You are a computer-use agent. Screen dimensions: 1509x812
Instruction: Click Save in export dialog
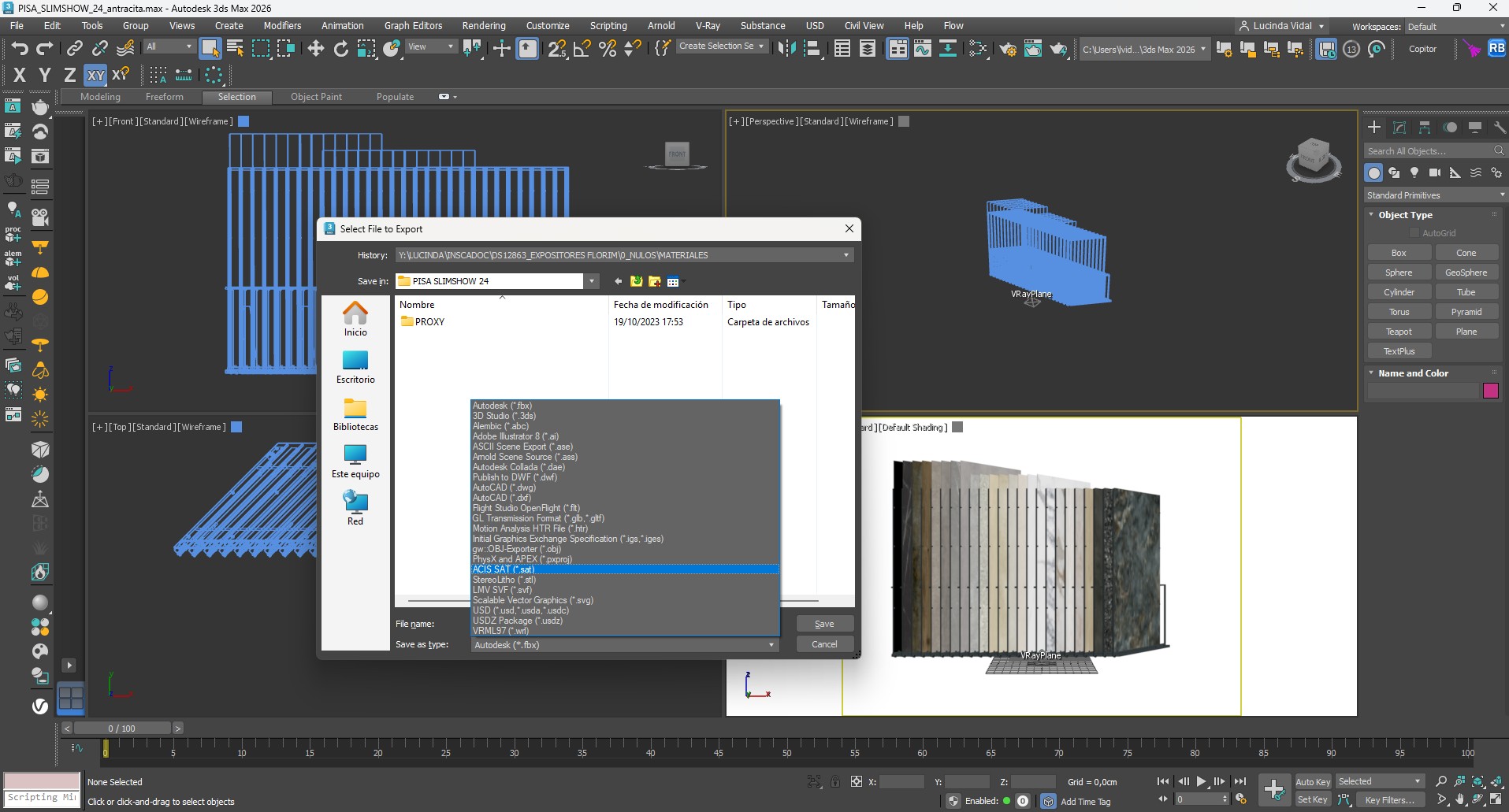click(824, 624)
